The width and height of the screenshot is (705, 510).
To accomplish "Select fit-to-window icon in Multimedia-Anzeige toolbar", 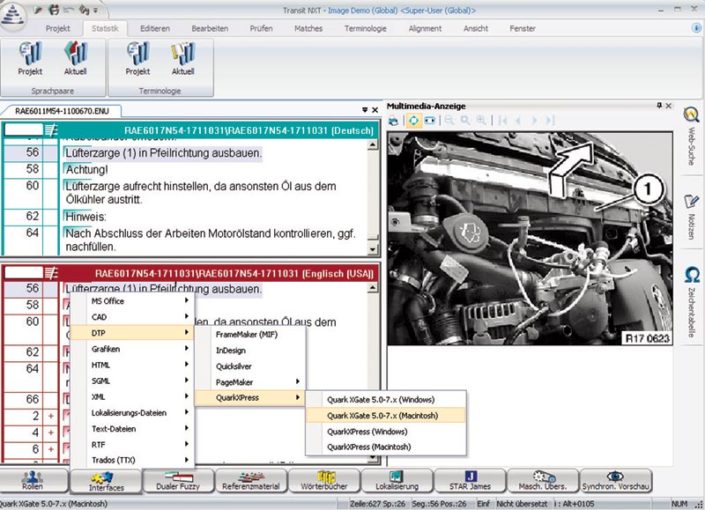I will coord(412,120).
